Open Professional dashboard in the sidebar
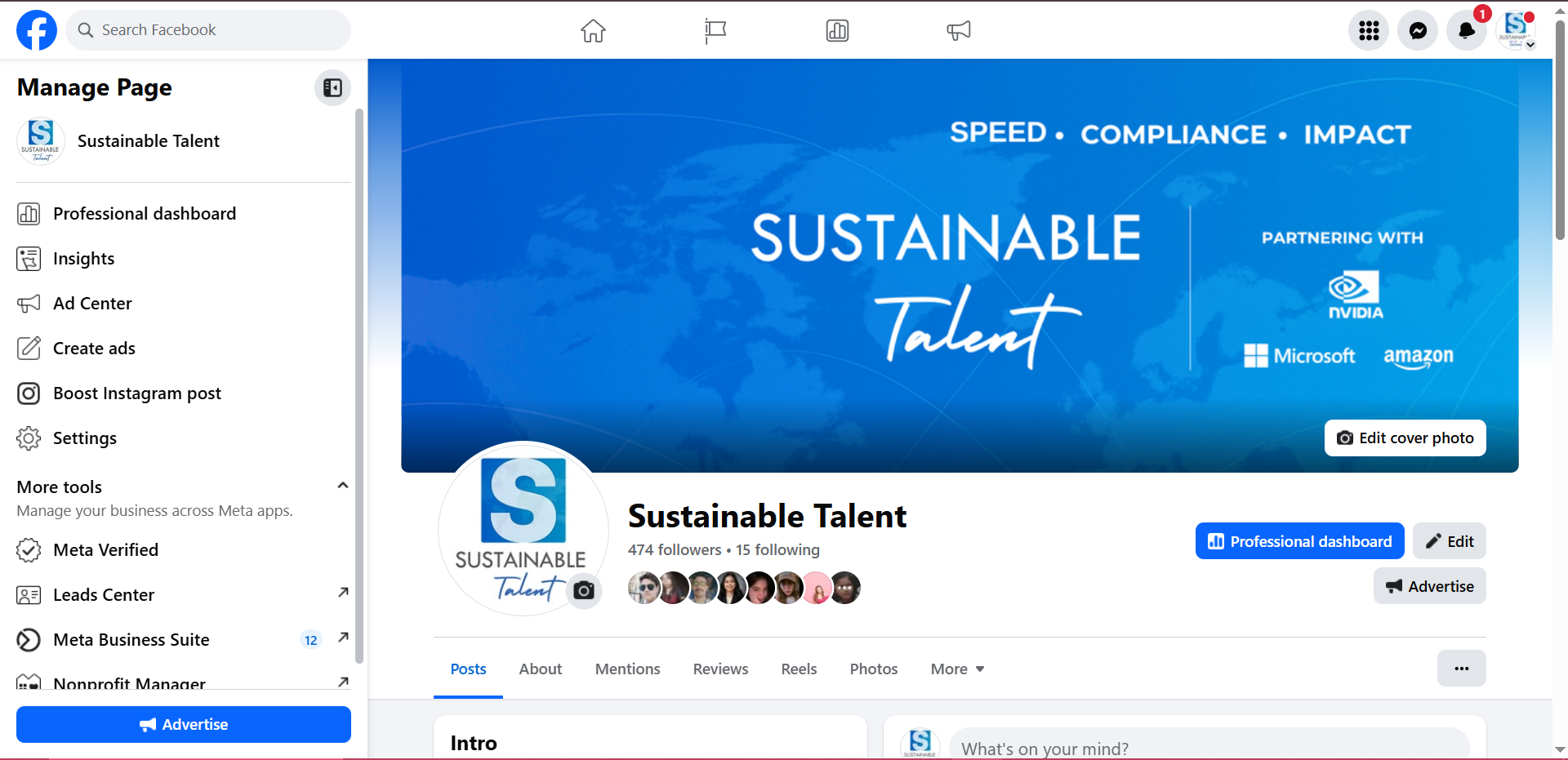 [x=184, y=214]
